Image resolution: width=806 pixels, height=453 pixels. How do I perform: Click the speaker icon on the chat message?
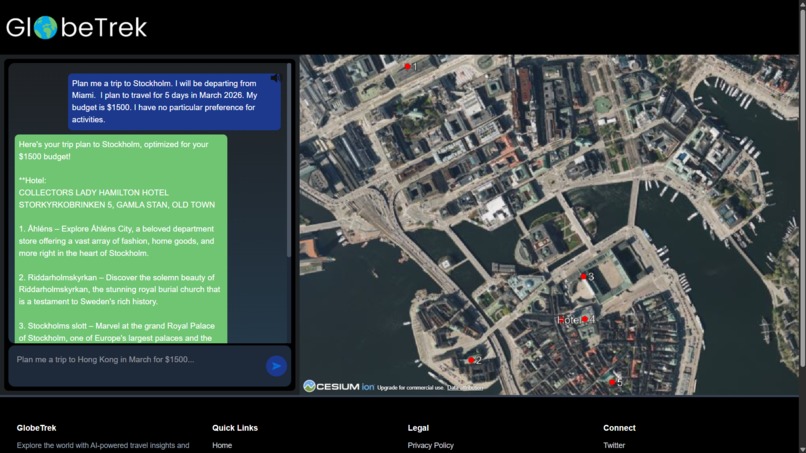(276, 78)
